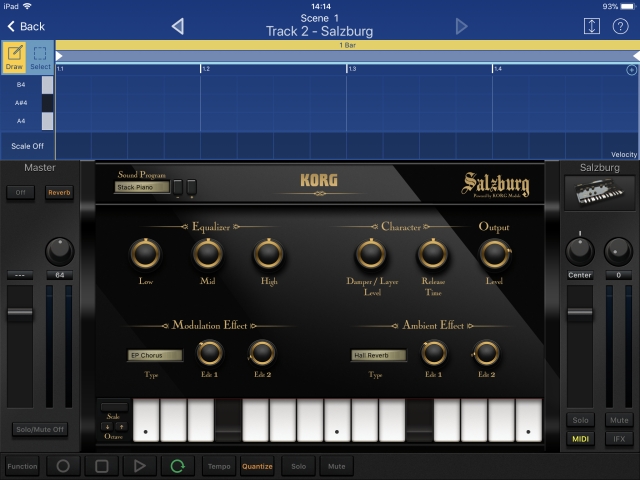The width and height of the screenshot is (640, 480).
Task: Click the Master volume fader
Action: tap(21, 313)
